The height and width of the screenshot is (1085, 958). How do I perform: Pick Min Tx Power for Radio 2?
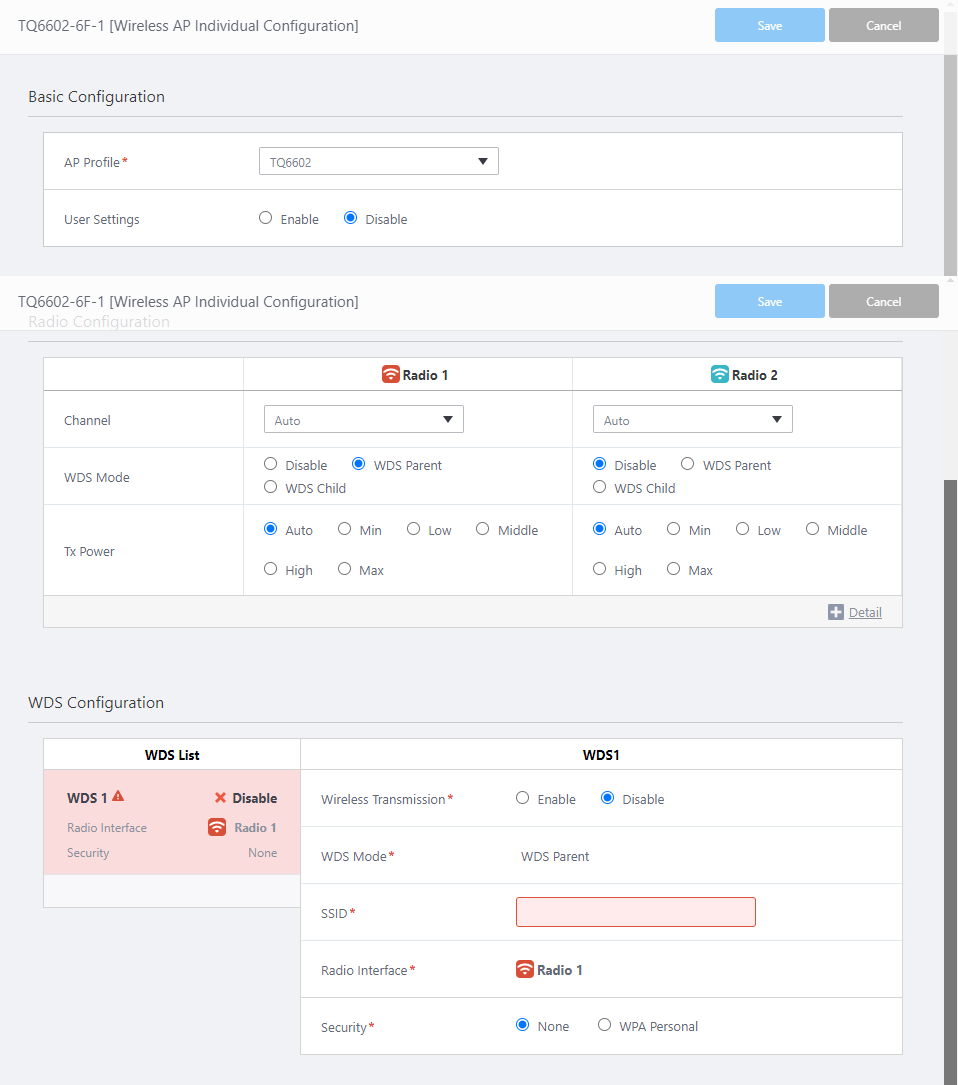tap(674, 529)
